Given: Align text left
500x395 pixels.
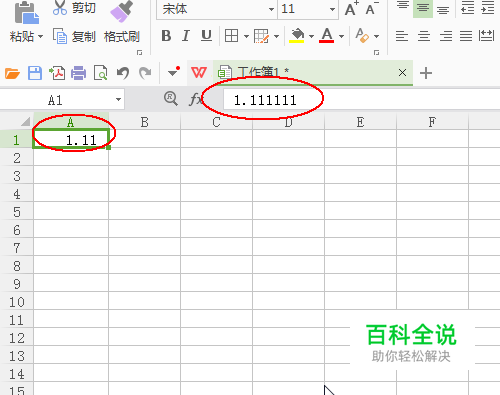Looking at the screenshot, I should [x=402, y=36].
